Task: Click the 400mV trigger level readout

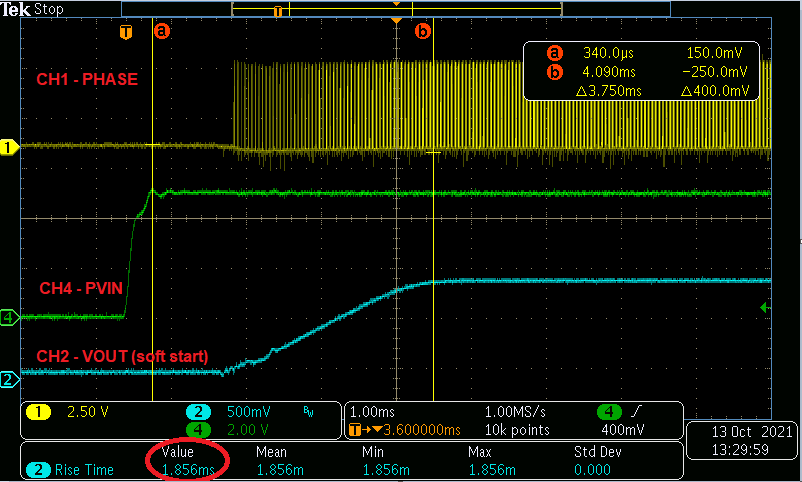Action: click(x=623, y=430)
